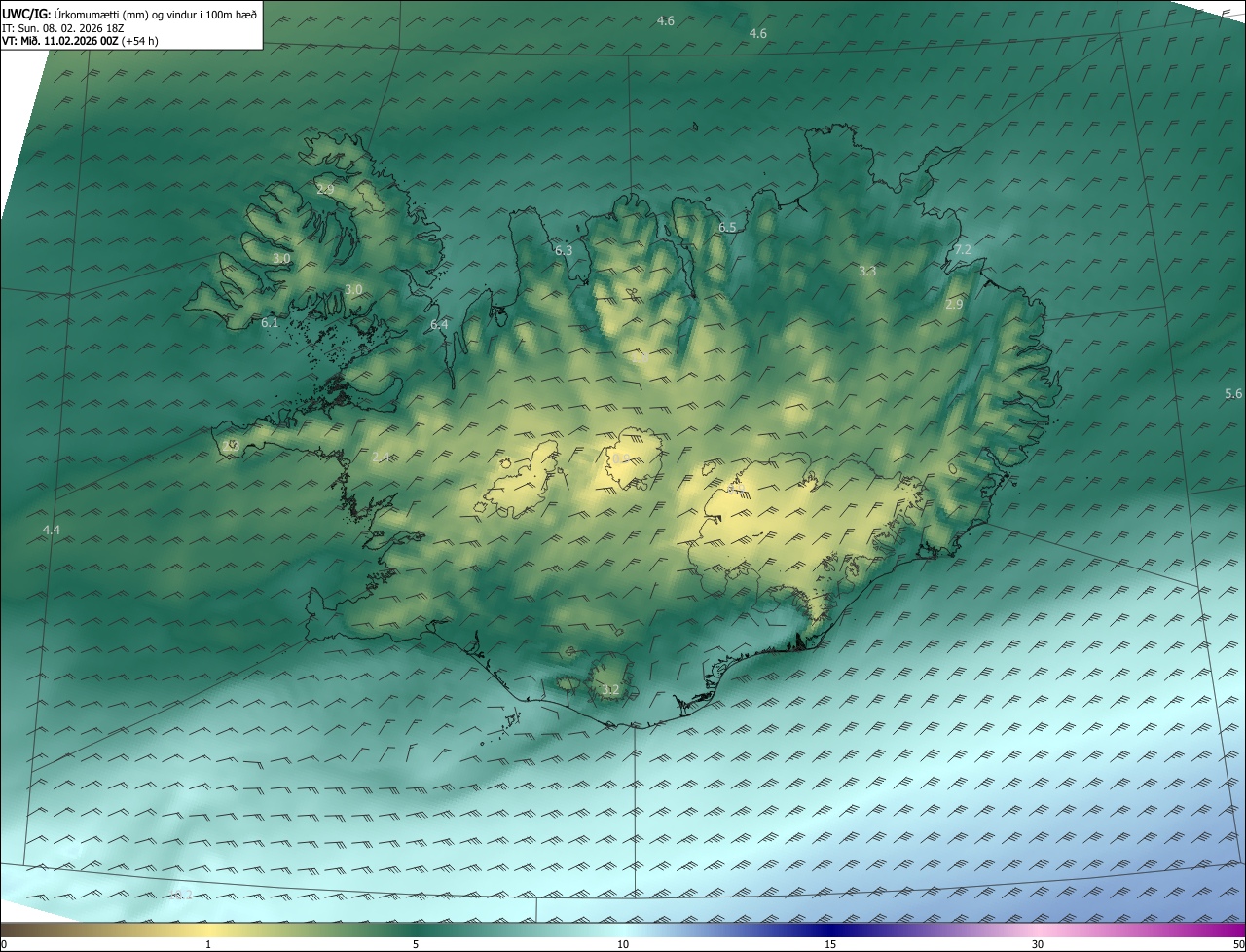Click the 3.3 value label on the map
This screenshot has width=1246, height=952.
[x=867, y=272]
